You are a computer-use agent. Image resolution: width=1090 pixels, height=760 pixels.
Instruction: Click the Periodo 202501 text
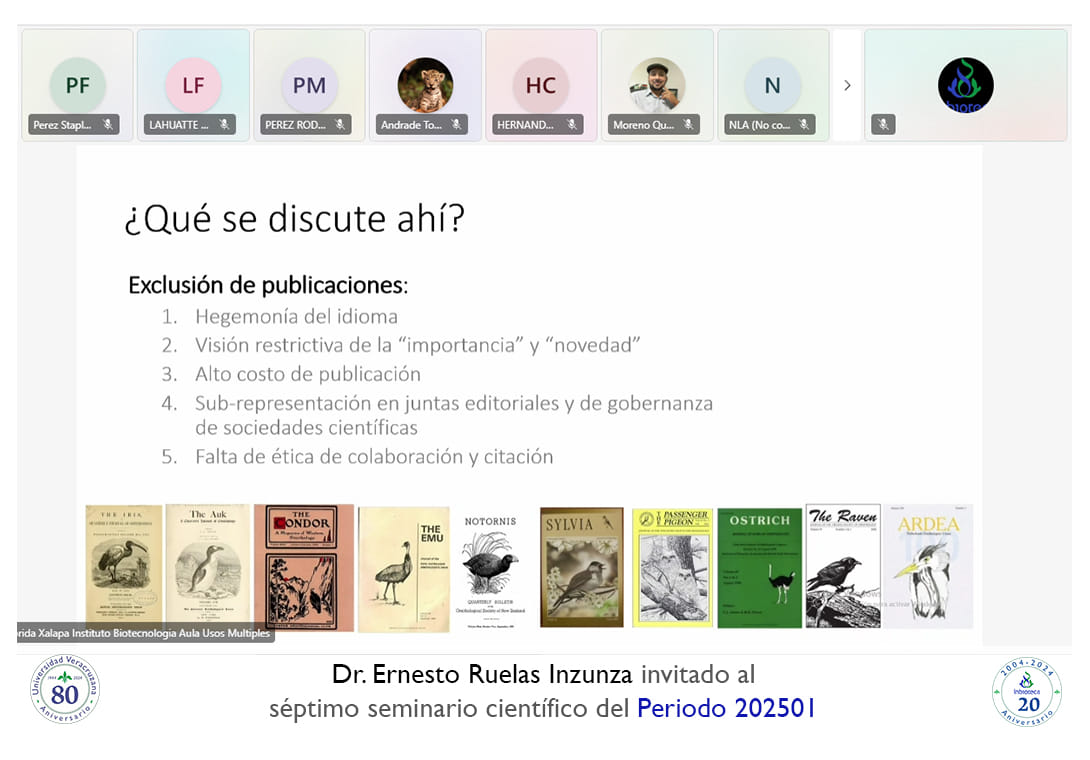[726, 708]
